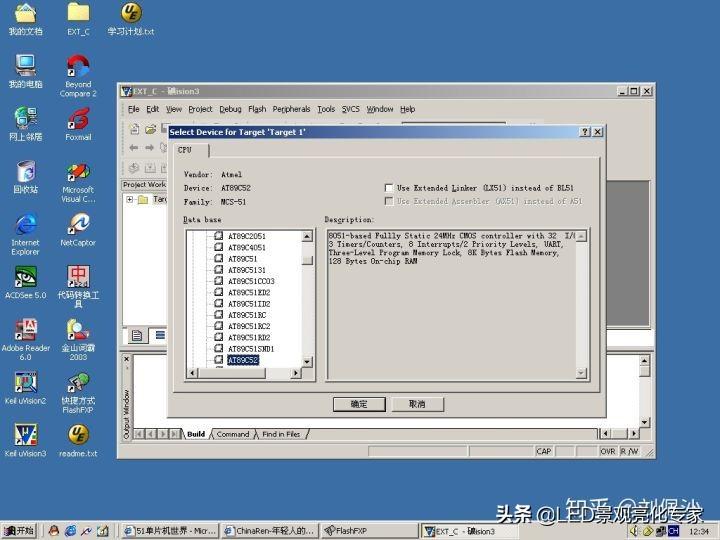
Task: Launch Foxmail from desktop
Action: coord(78,124)
